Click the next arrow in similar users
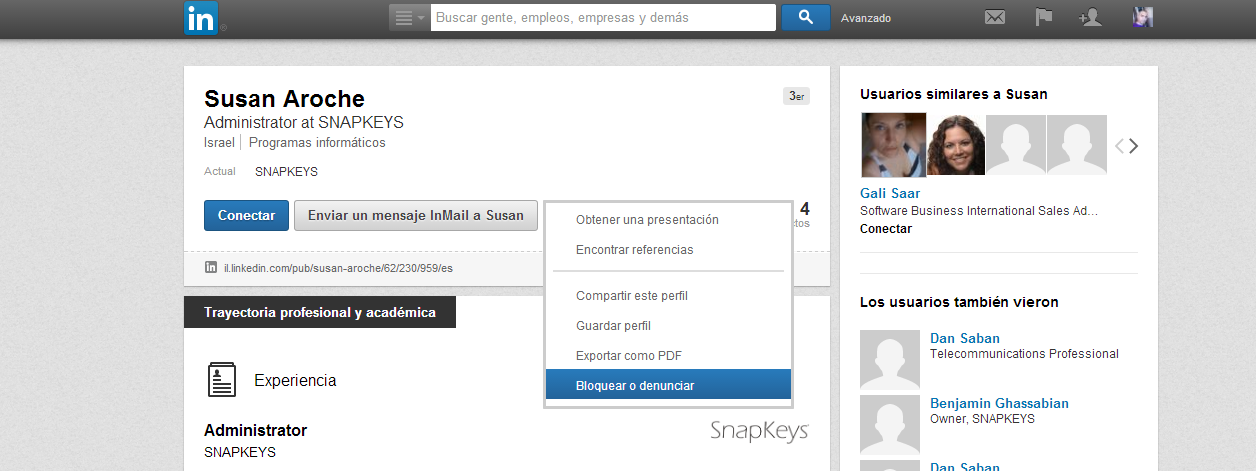Image resolution: width=1256 pixels, height=471 pixels. pyautogui.click(x=1134, y=146)
